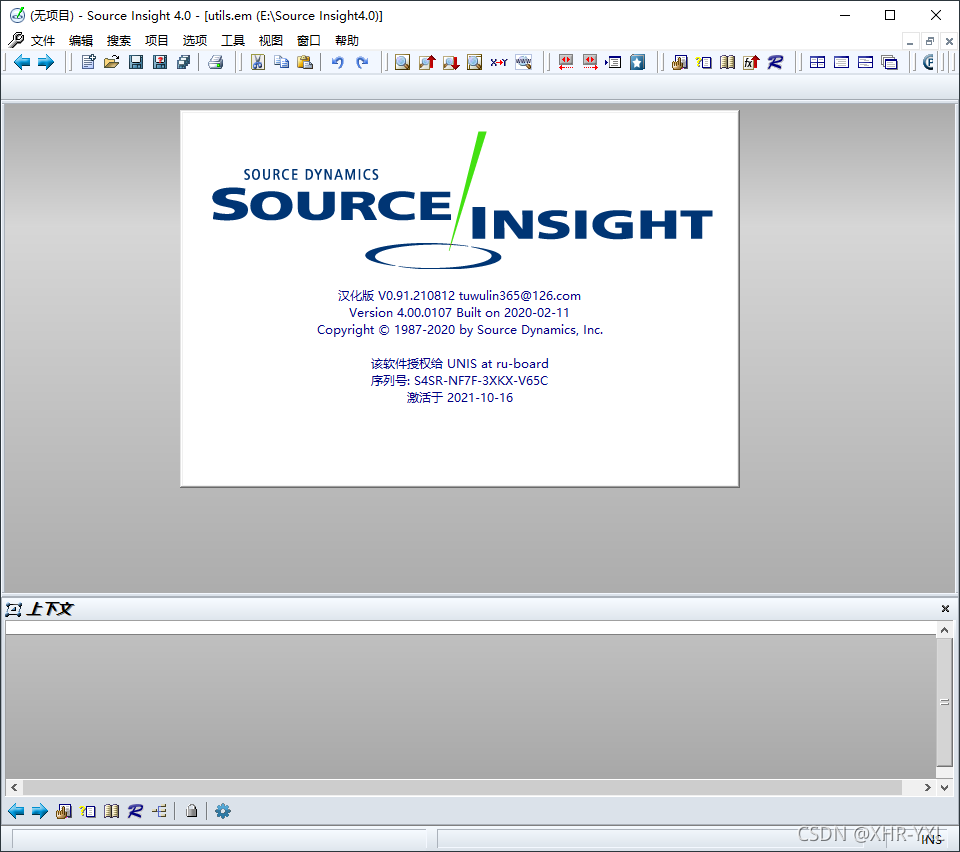This screenshot has height=852, width=960.
Task: Click context panel scroll up arrow
Action: coord(945,630)
